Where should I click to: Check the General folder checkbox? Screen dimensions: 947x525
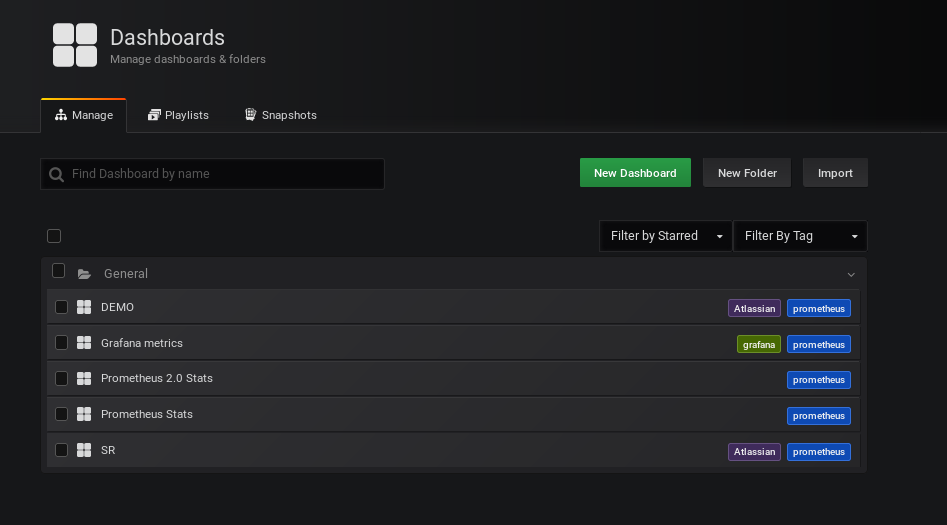click(59, 271)
